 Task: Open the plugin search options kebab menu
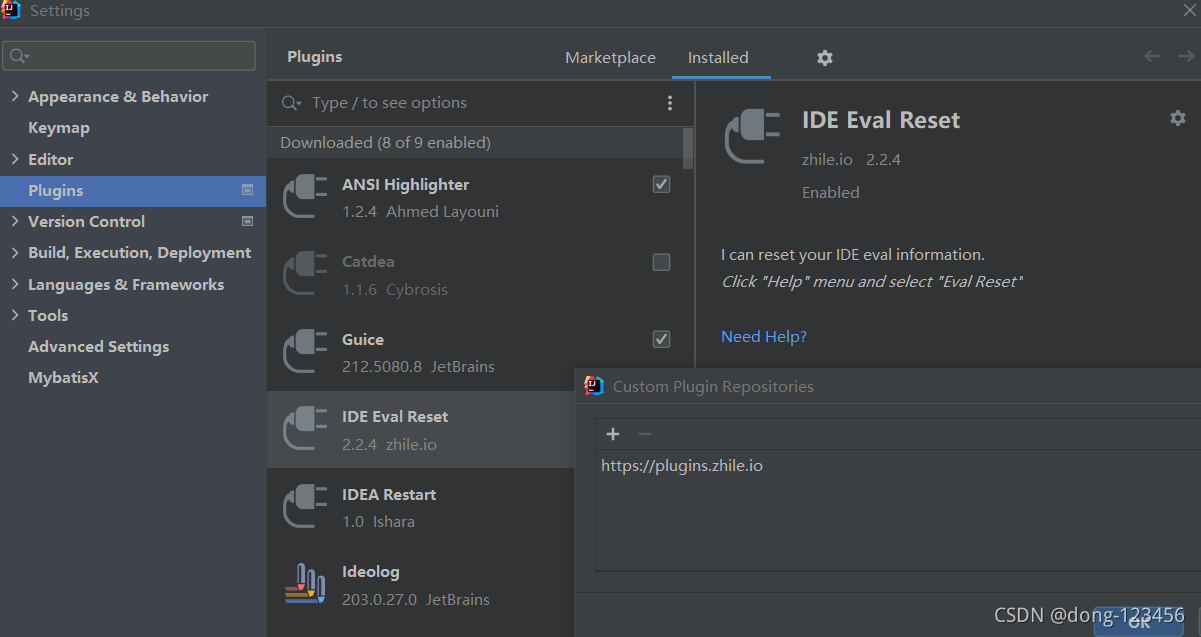(x=670, y=103)
